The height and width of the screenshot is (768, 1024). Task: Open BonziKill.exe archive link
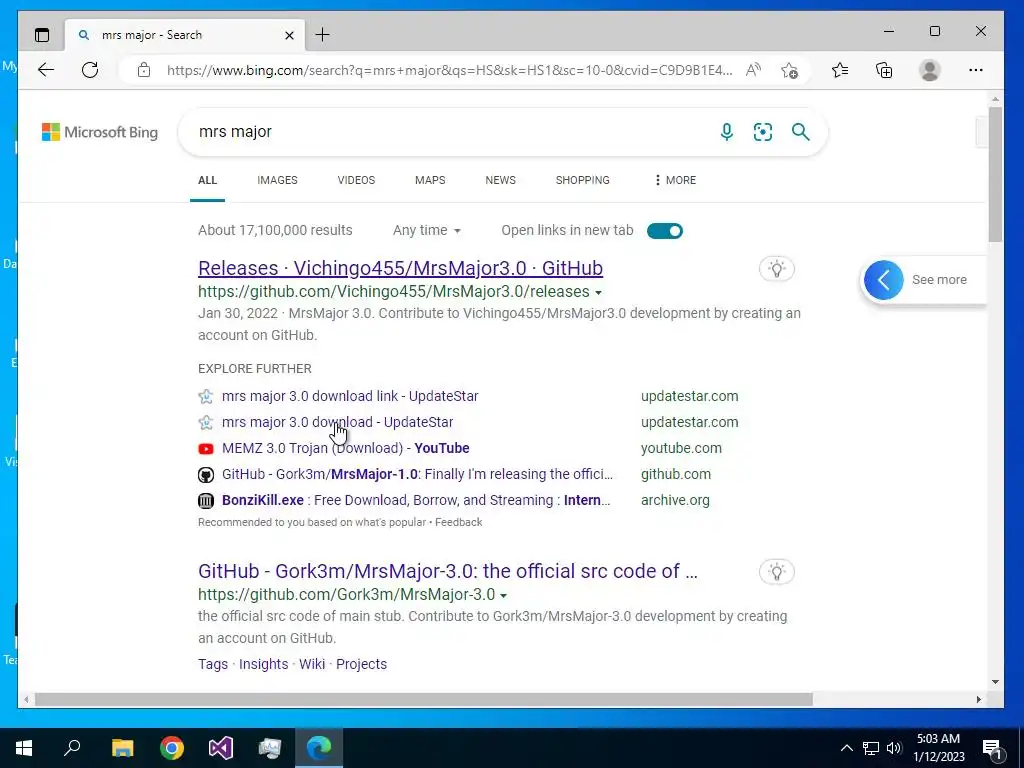tap(416, 500)
